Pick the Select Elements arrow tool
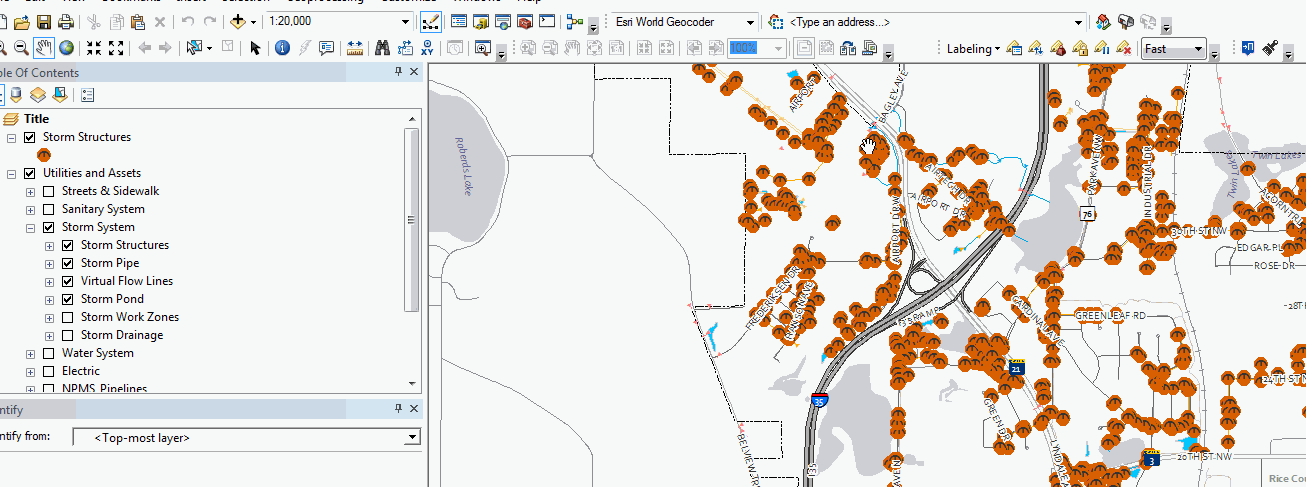The image size is (1306, 487). point(255,47)
